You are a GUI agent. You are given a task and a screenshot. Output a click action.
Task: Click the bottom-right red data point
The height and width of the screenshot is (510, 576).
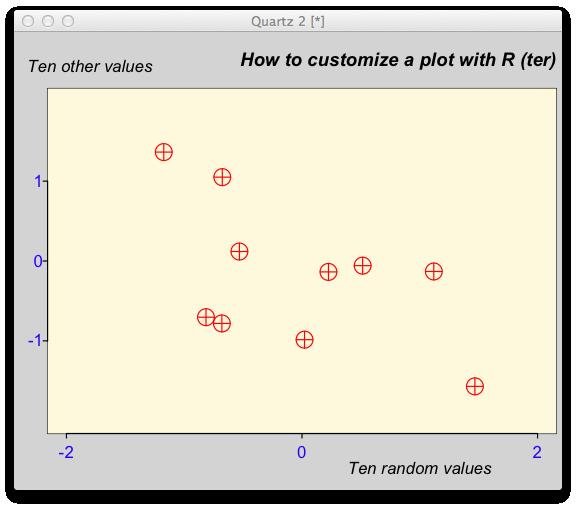(x=475, y=387)
